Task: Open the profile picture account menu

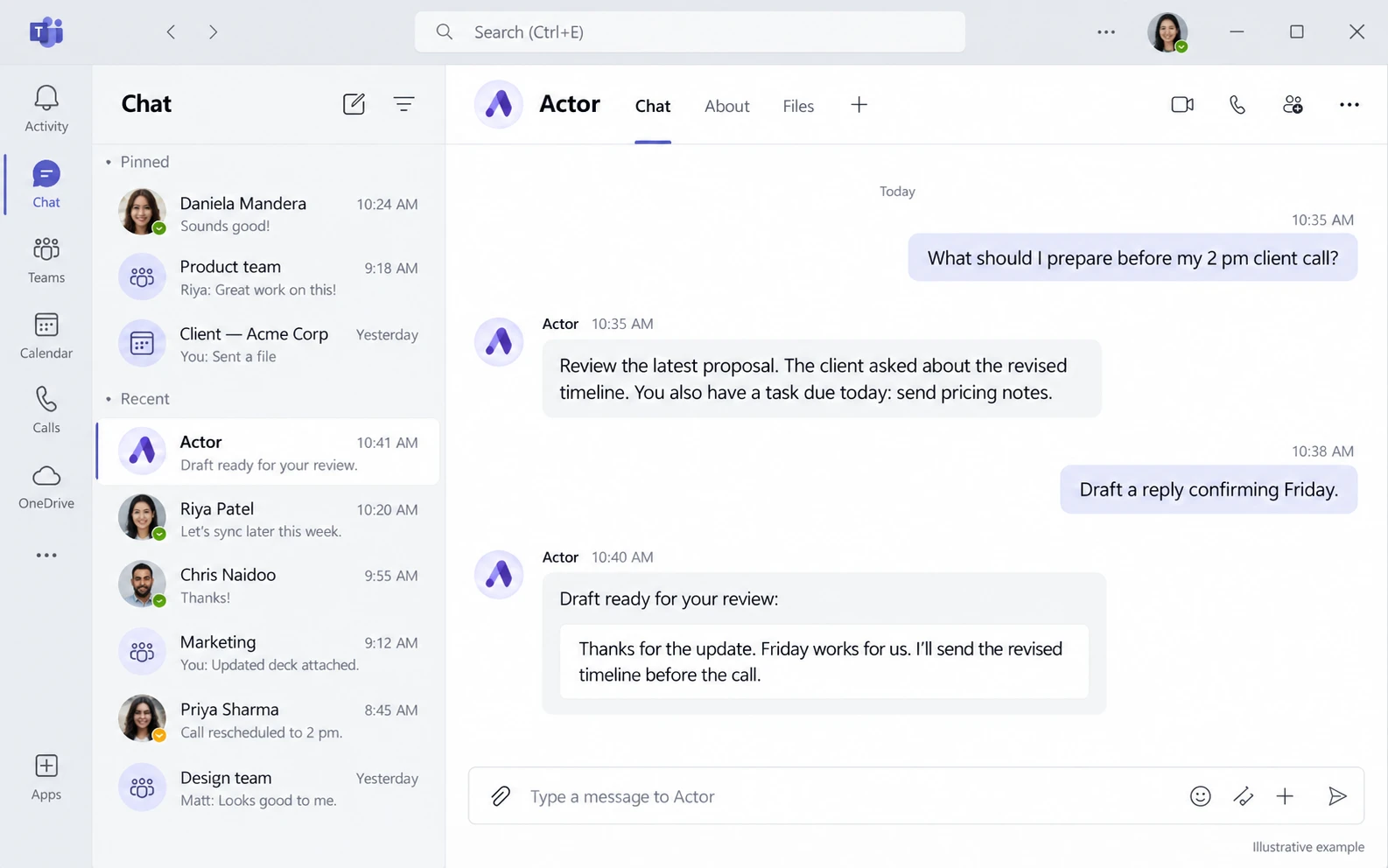Action: [x=1167, y=32]
